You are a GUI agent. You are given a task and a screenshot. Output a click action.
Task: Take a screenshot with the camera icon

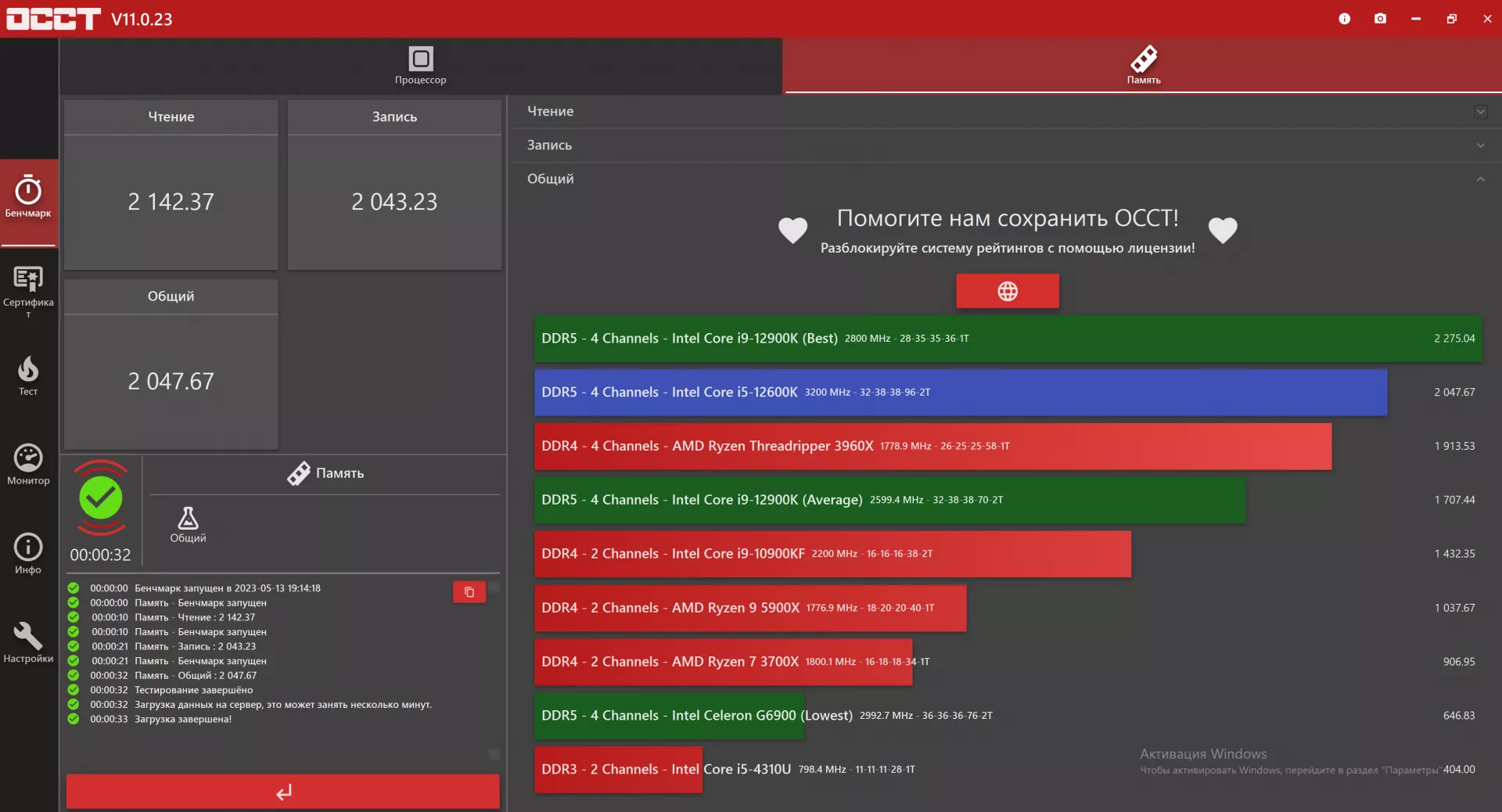pos(1380,19)
